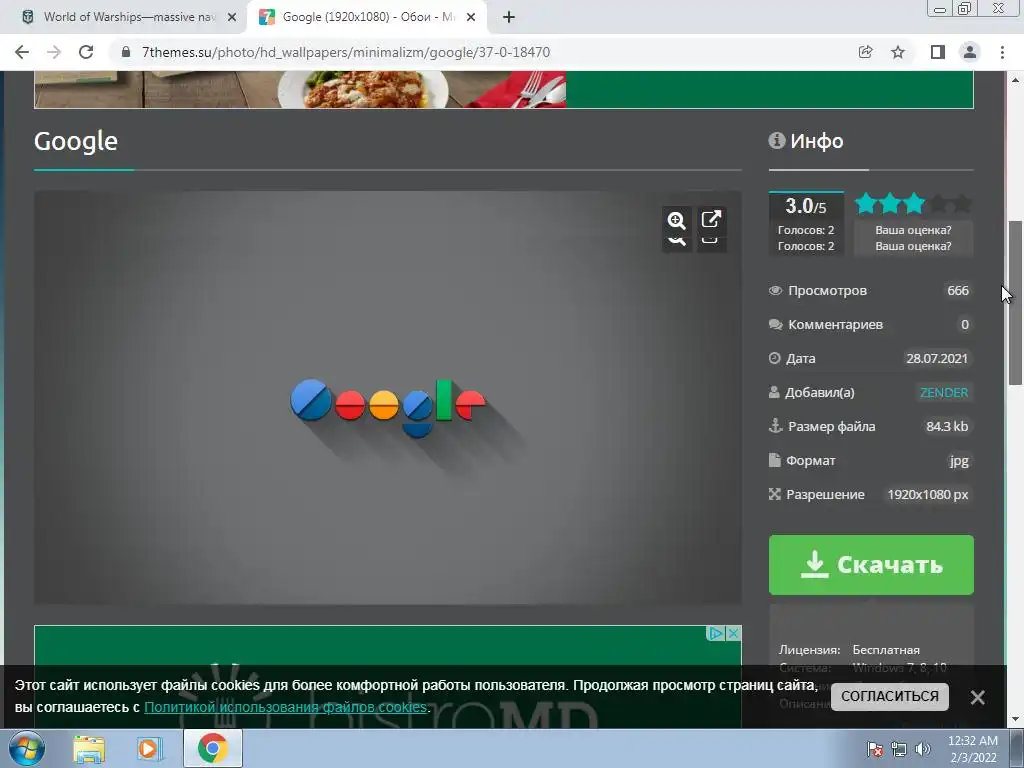The width and height of the screenshot is (1024, 768).
Task: Close the World of Warships tab
Action: point(232,17)
